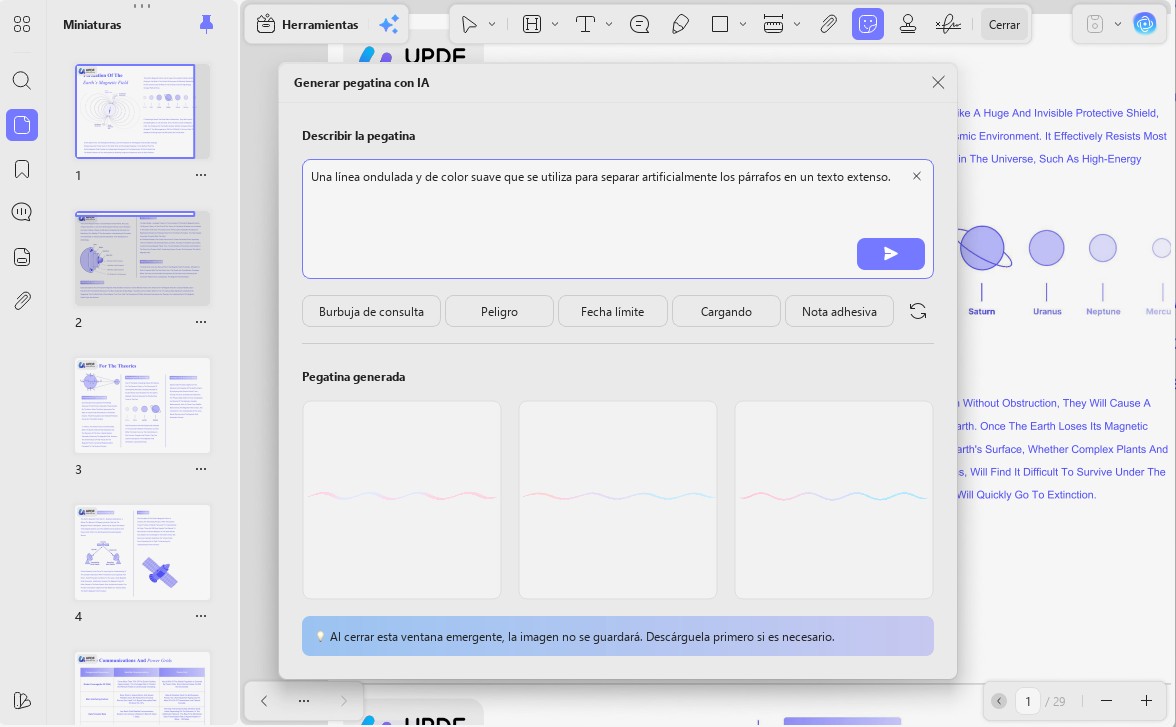Refresh the suggestion prompts
This screenshot has width=1176, height=727.
pyautogui.click(x=918, y=311)
